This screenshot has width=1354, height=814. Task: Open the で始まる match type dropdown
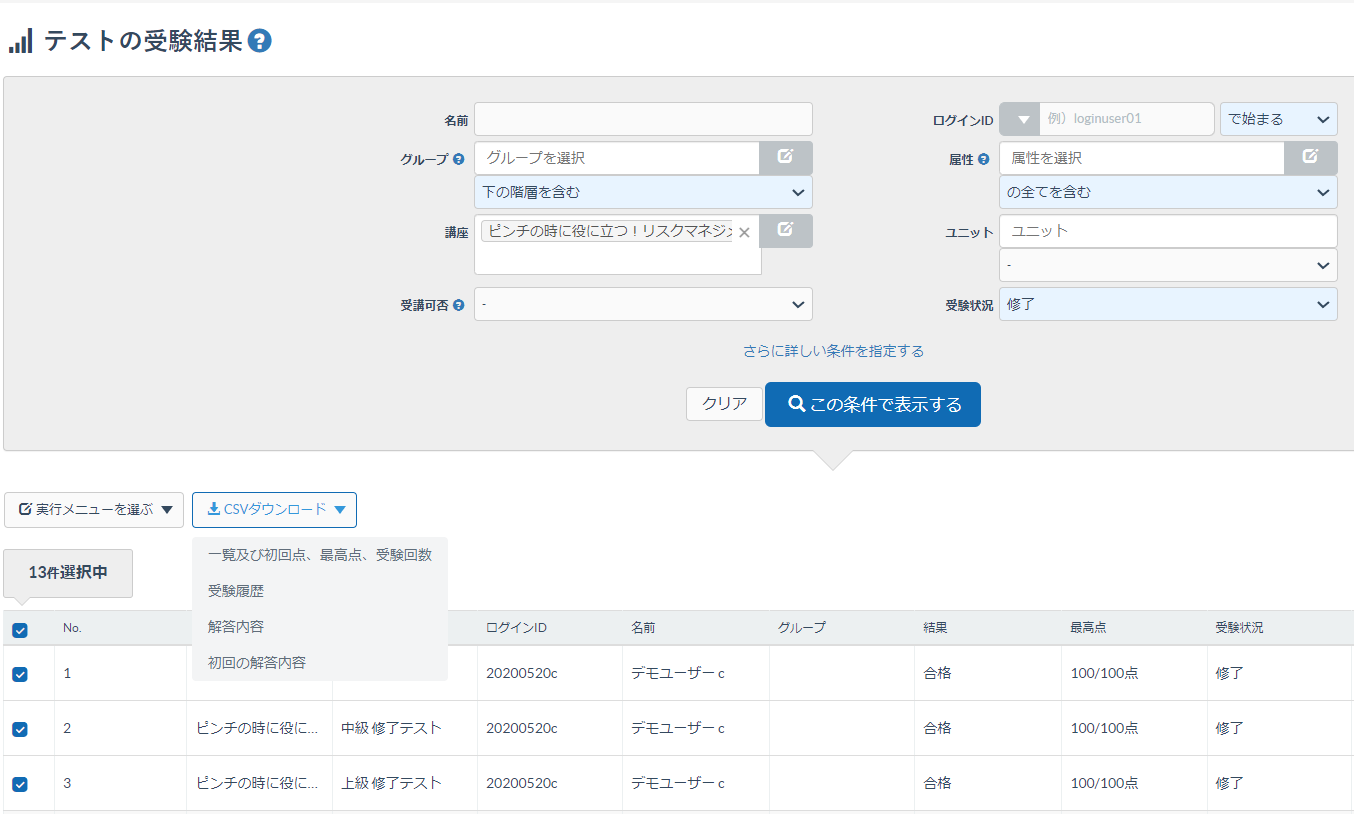(x=1279, y=119)
